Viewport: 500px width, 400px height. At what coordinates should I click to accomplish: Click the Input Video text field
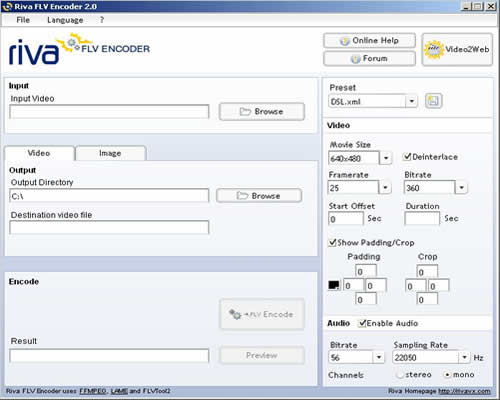109,112
